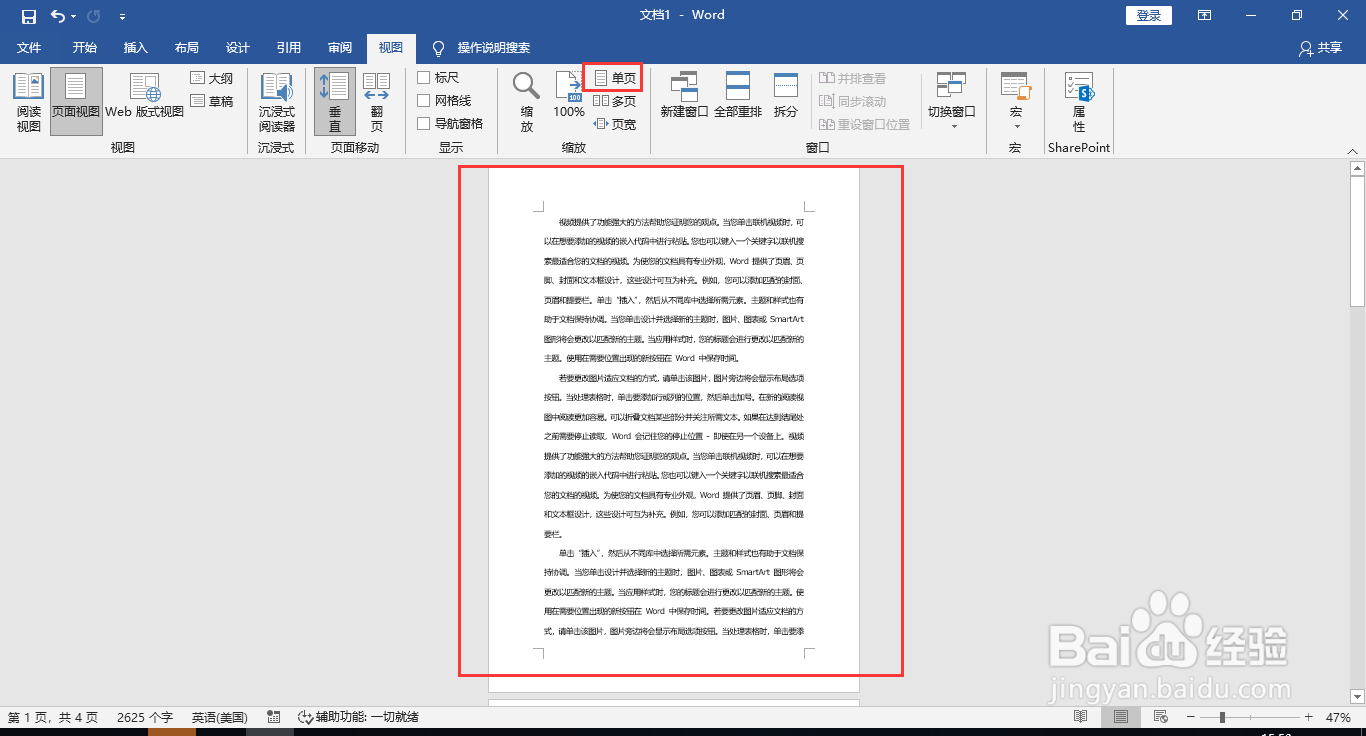Set zoom to 100%

(568, 95)
